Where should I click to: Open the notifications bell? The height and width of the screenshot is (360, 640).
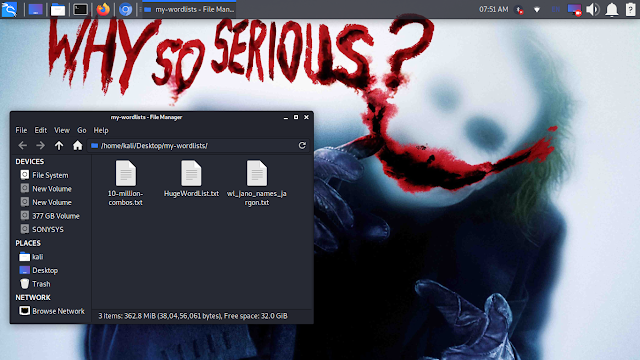tap(611, 9)
